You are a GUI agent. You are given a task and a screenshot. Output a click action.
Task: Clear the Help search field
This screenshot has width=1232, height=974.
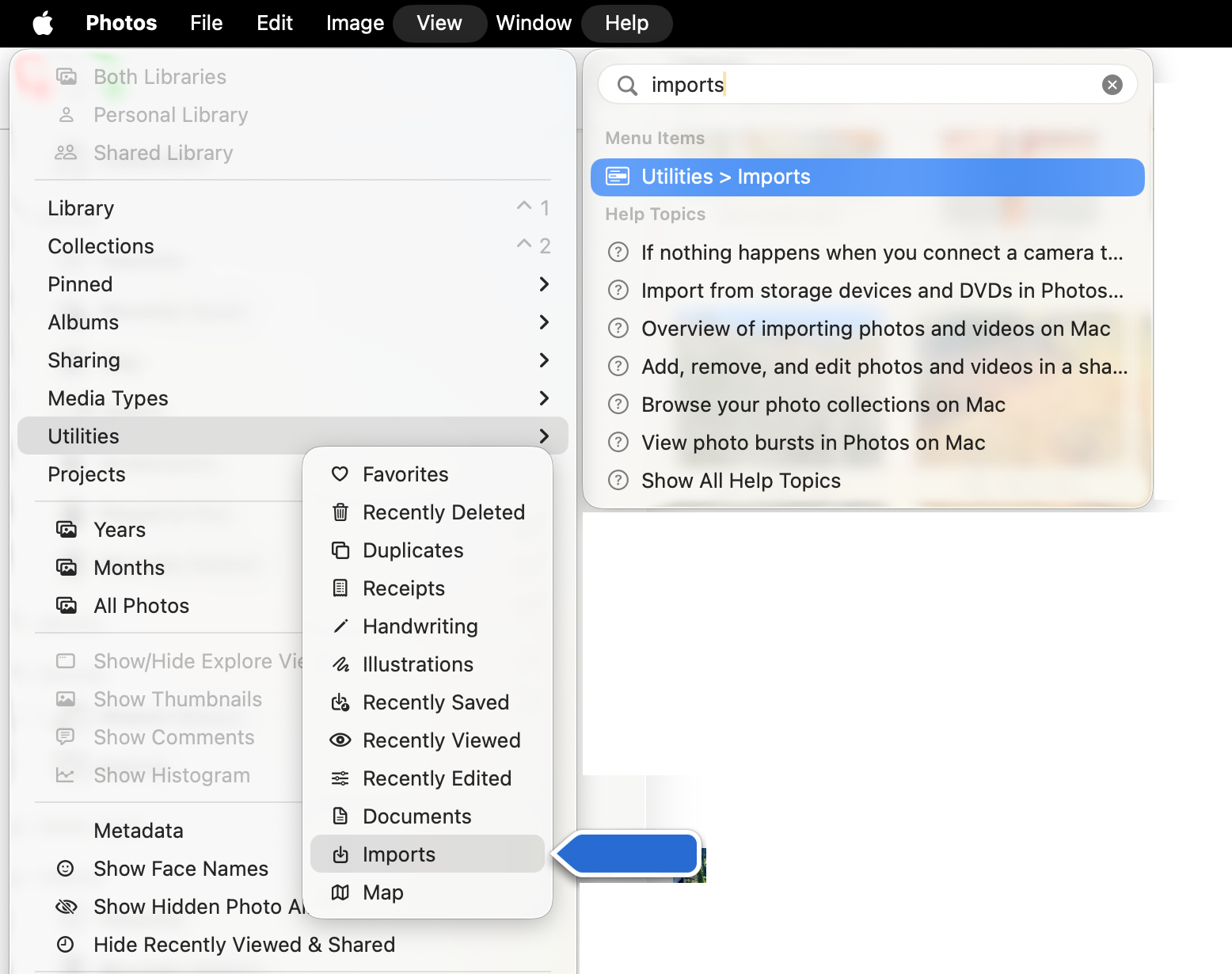1112,85
